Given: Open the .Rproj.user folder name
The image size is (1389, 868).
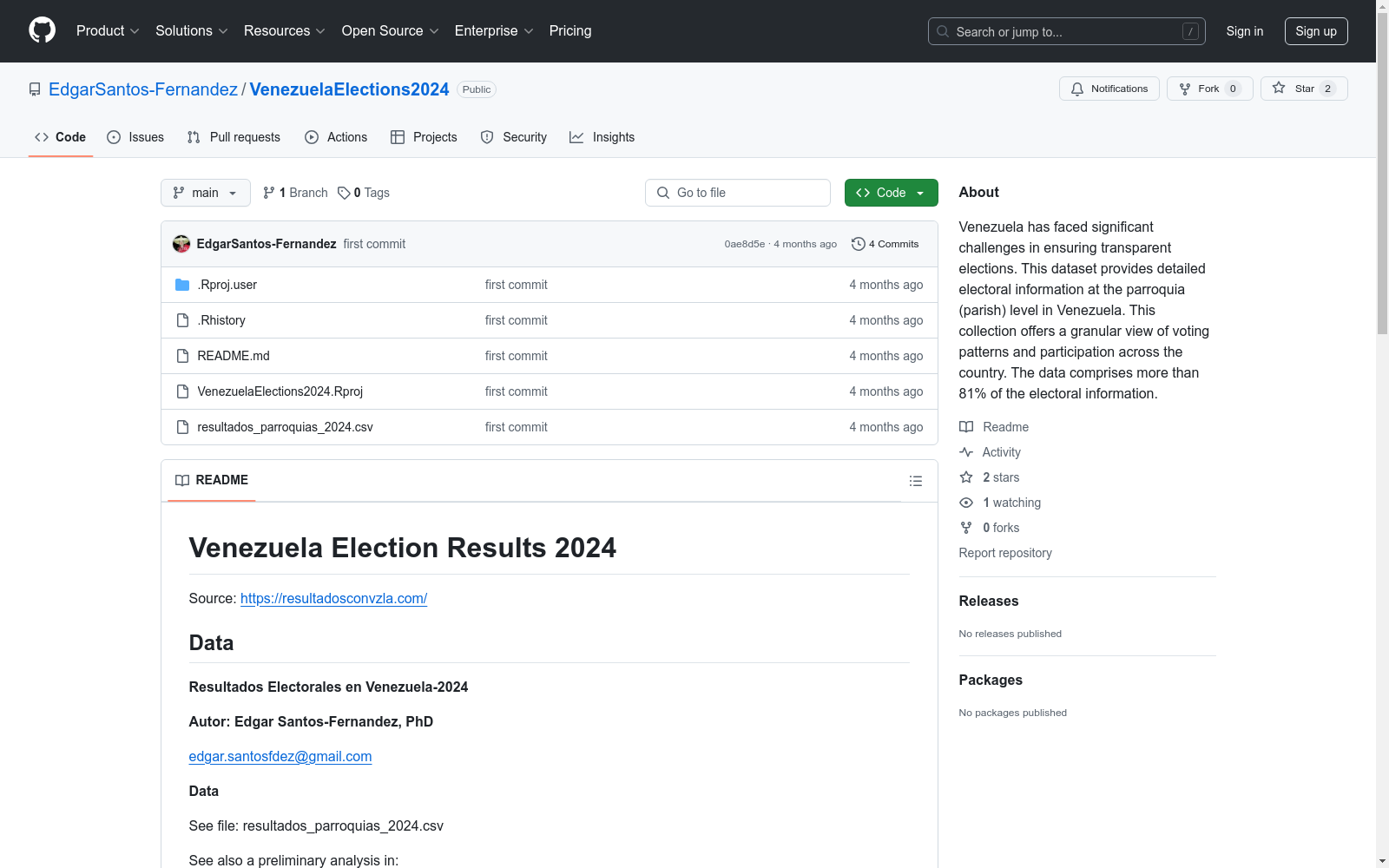Looking at the screenshot, I should [227, 285].
